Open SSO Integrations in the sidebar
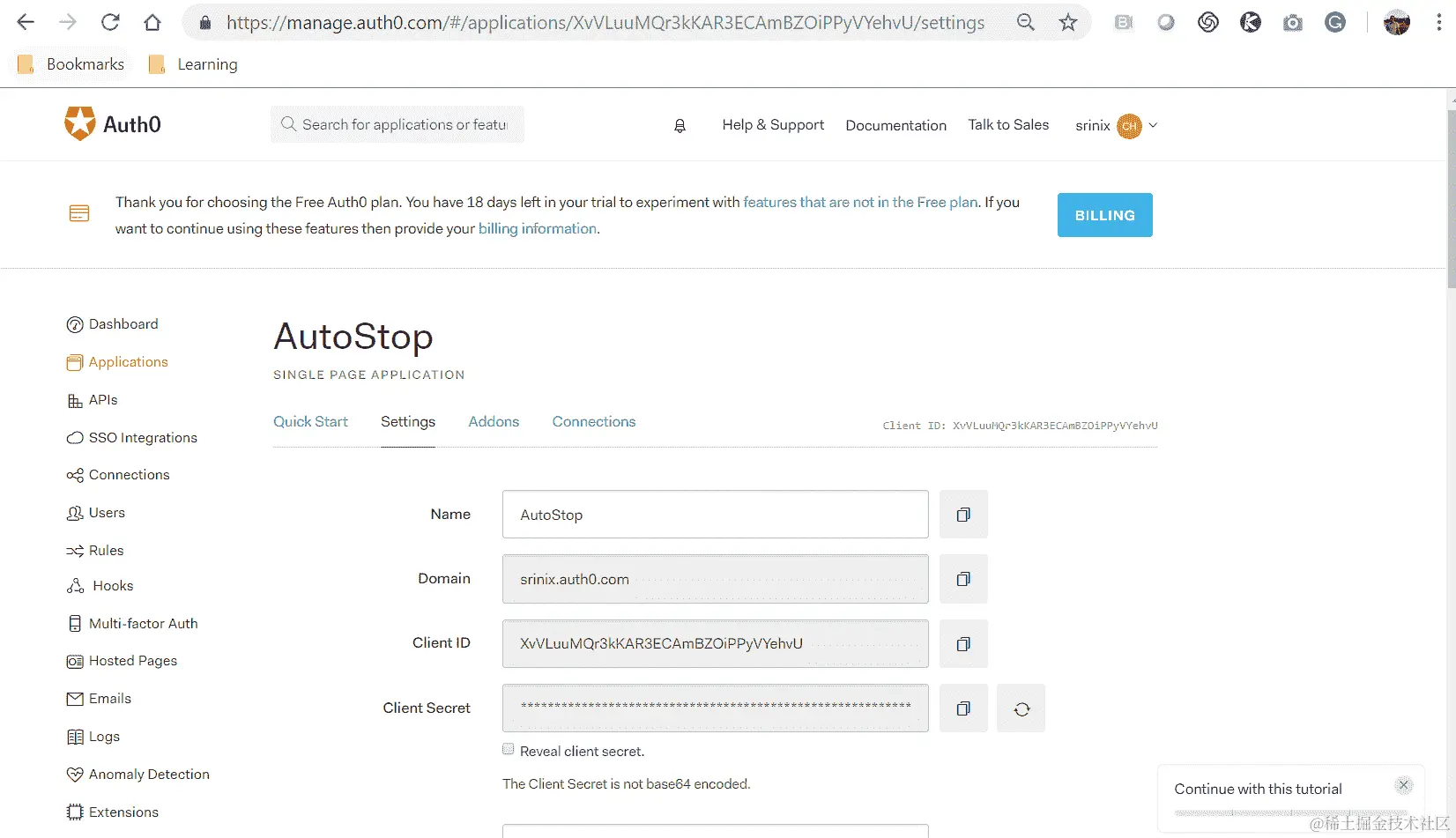This screenshot has height=838, width=1456. (x=132, y=438)
